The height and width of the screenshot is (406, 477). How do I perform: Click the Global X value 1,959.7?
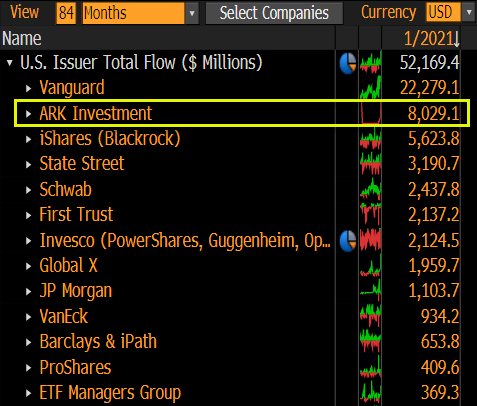tap(434, 266)
